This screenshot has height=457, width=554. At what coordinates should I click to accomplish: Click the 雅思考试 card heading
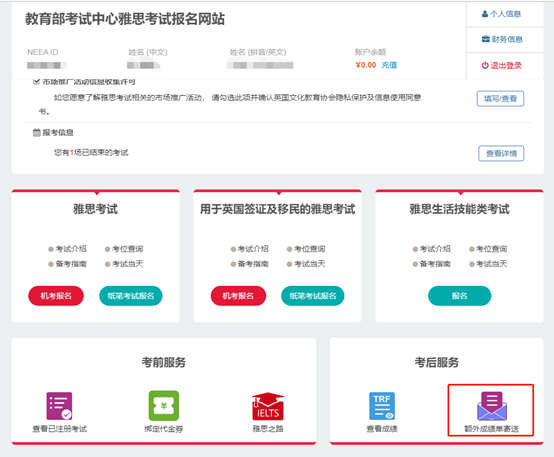point(95,209)
